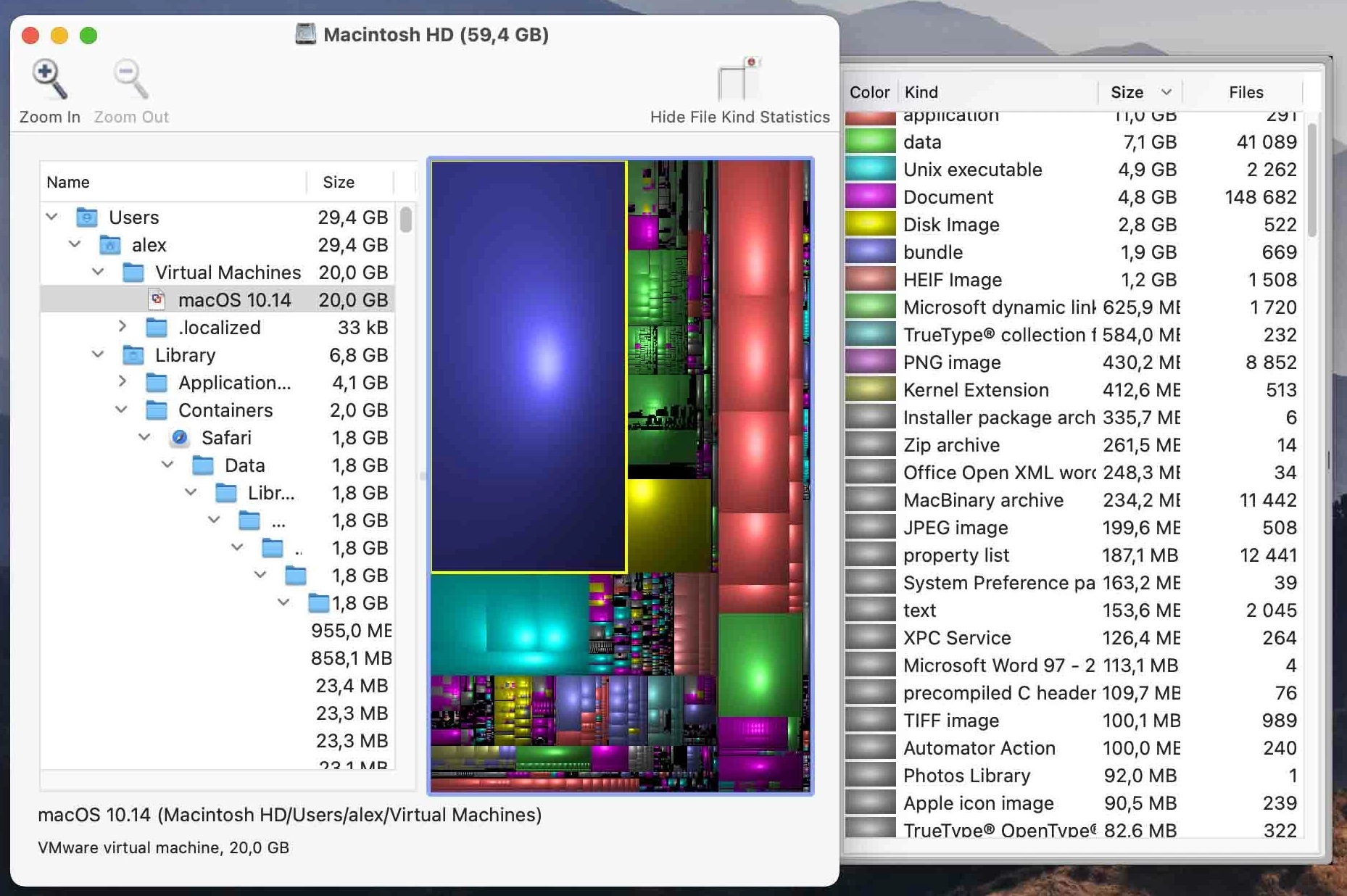The width and height of the screenshot is (1347, 896).
Task: Click the Application... folder icon
Action: [x=157, y=383]
